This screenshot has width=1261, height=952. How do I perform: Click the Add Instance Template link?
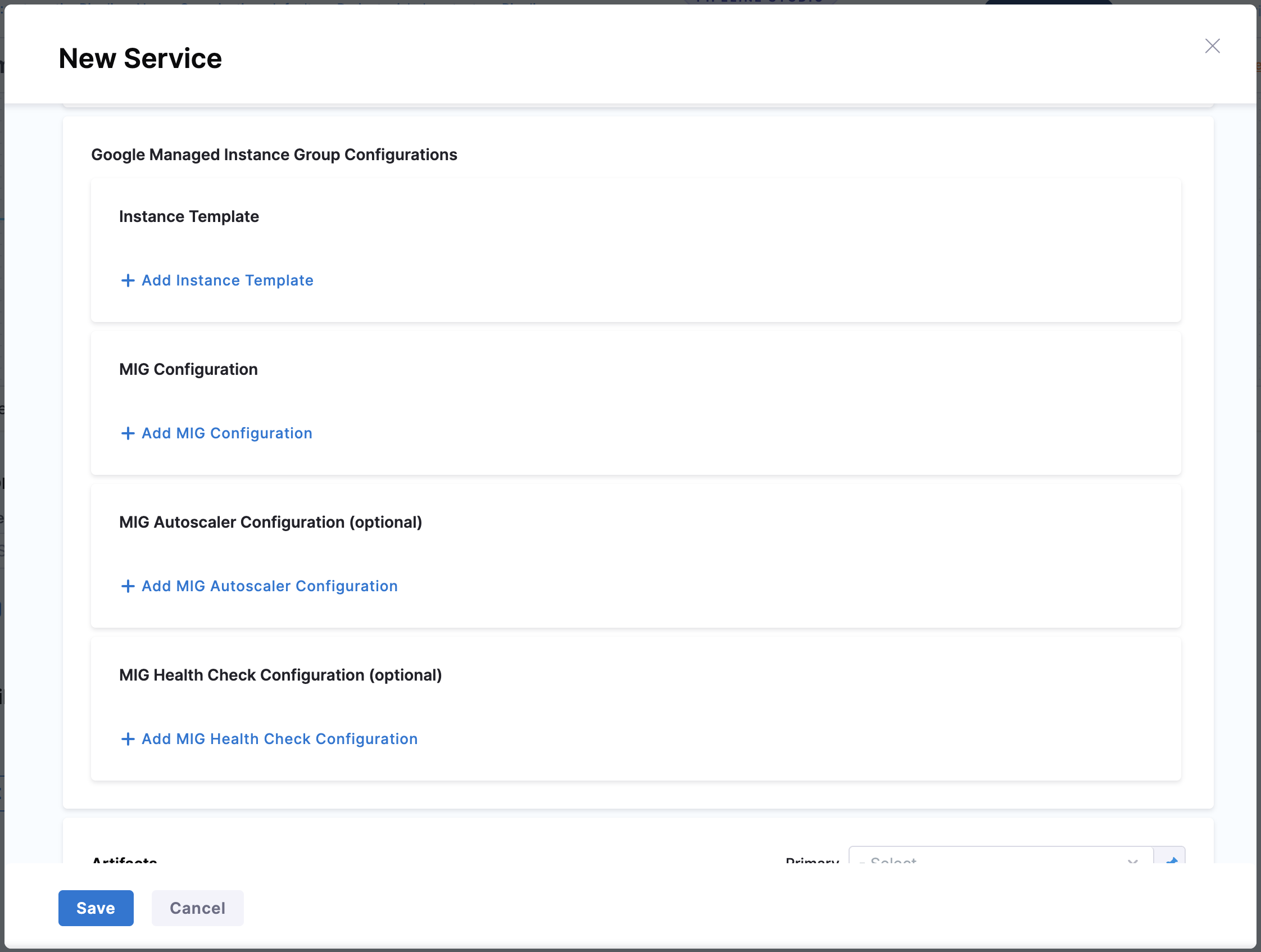227,280
